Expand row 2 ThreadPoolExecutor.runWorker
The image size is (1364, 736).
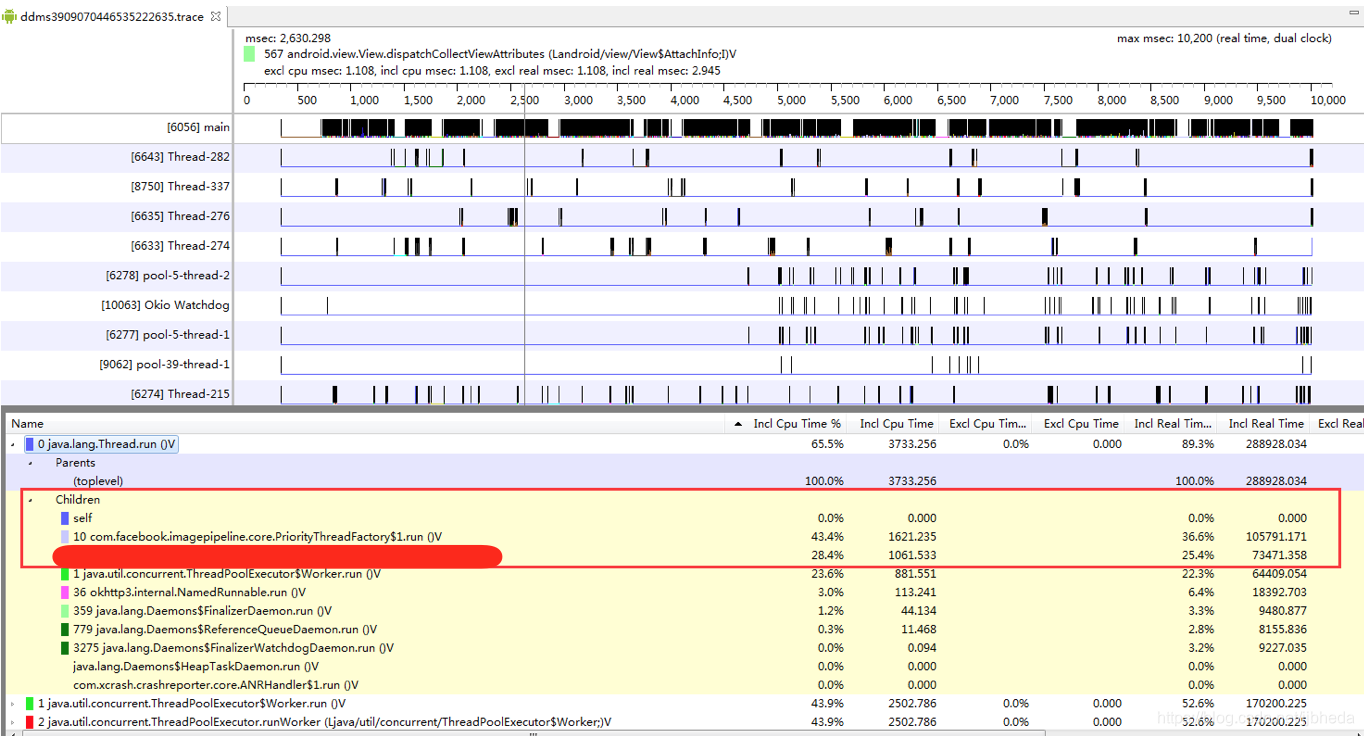pyautogui.click(x=13, y=722)
